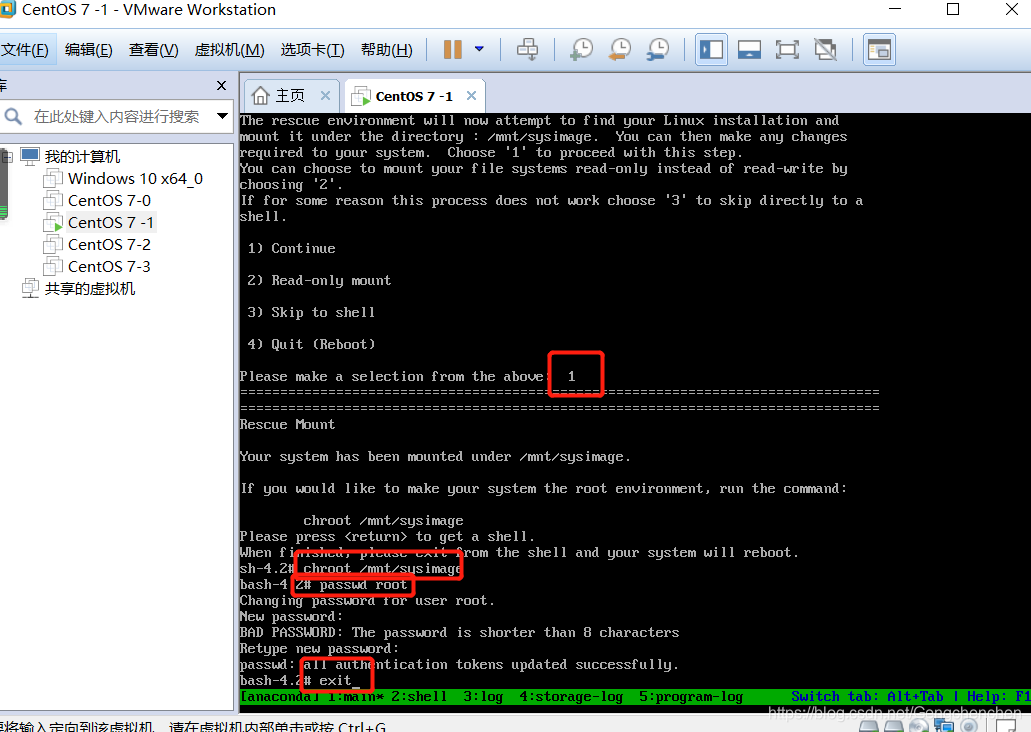Click the 我的计算机 monitor icon
The width and height of the screenshot is (1031, 732).
click(30, 157)
